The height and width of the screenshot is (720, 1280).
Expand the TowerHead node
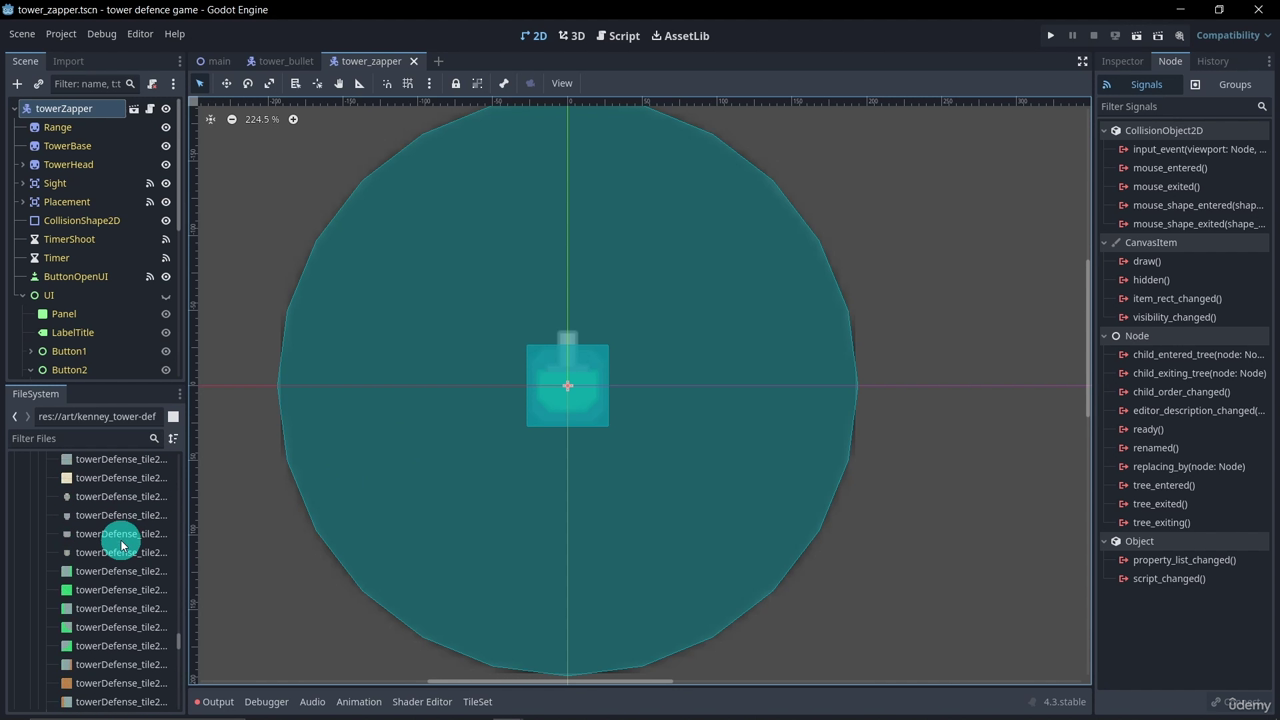pyautogui.click(x=22, y=165)
